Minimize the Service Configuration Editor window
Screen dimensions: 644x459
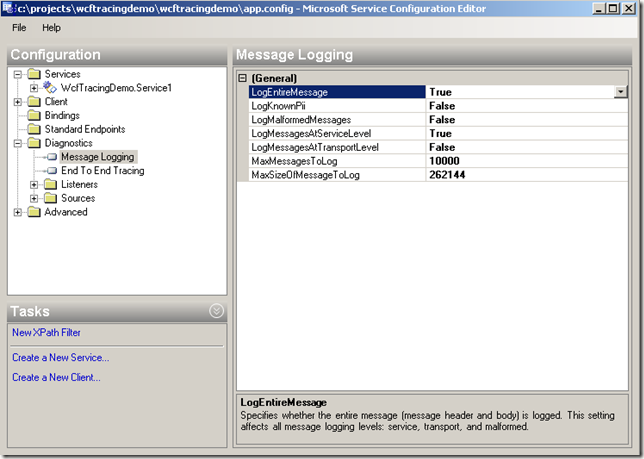599,8
